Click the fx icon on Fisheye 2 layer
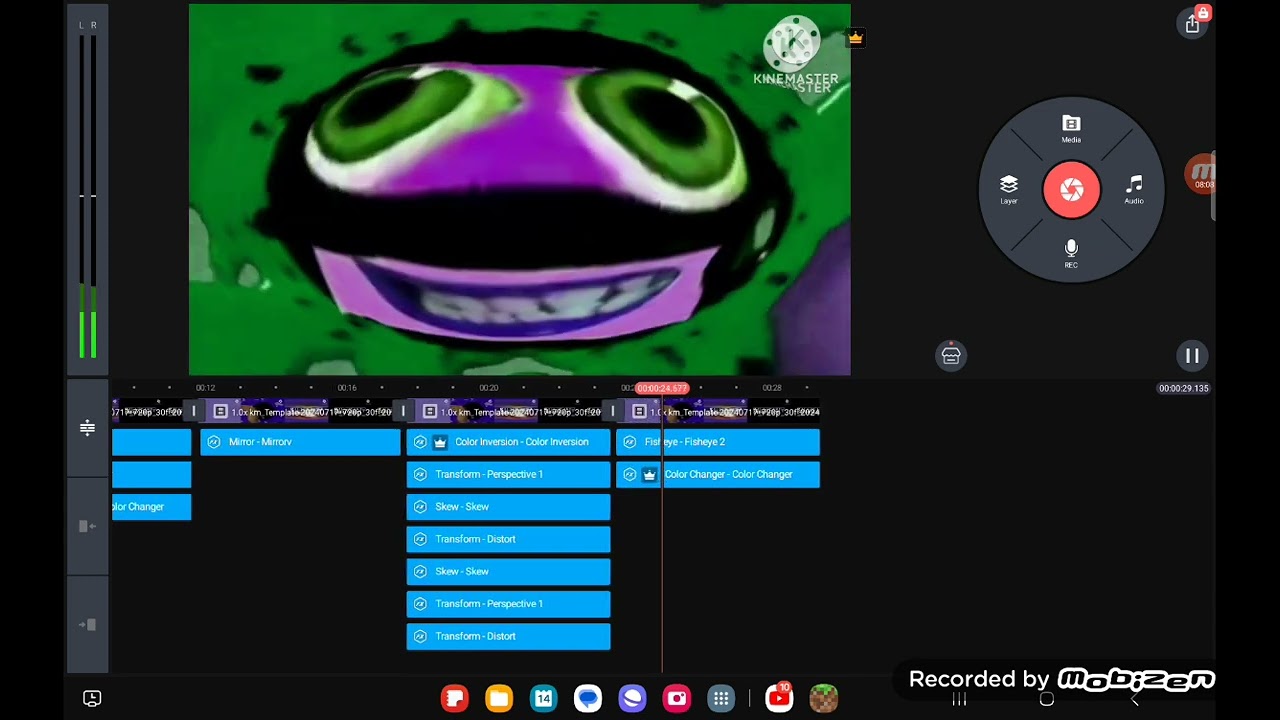The width and height of the screenshot is (1280, 720). [x=630, y=442]
